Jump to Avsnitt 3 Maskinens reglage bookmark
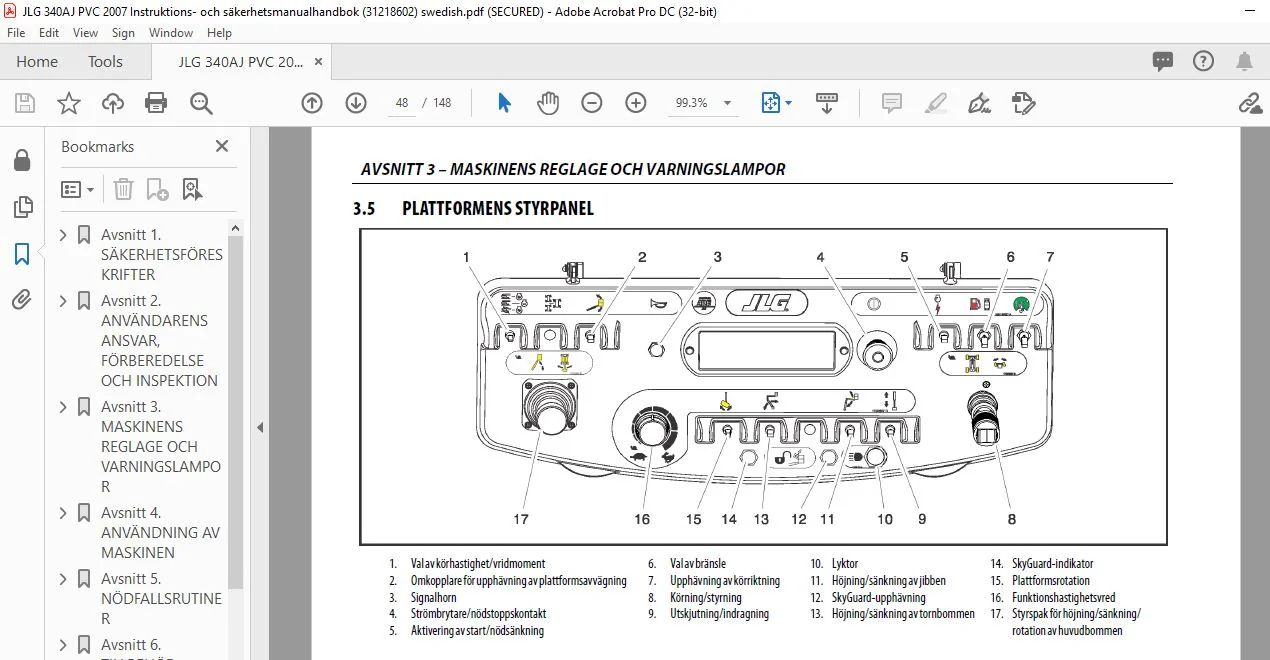The image size is (1270, 660). point(160,446)
